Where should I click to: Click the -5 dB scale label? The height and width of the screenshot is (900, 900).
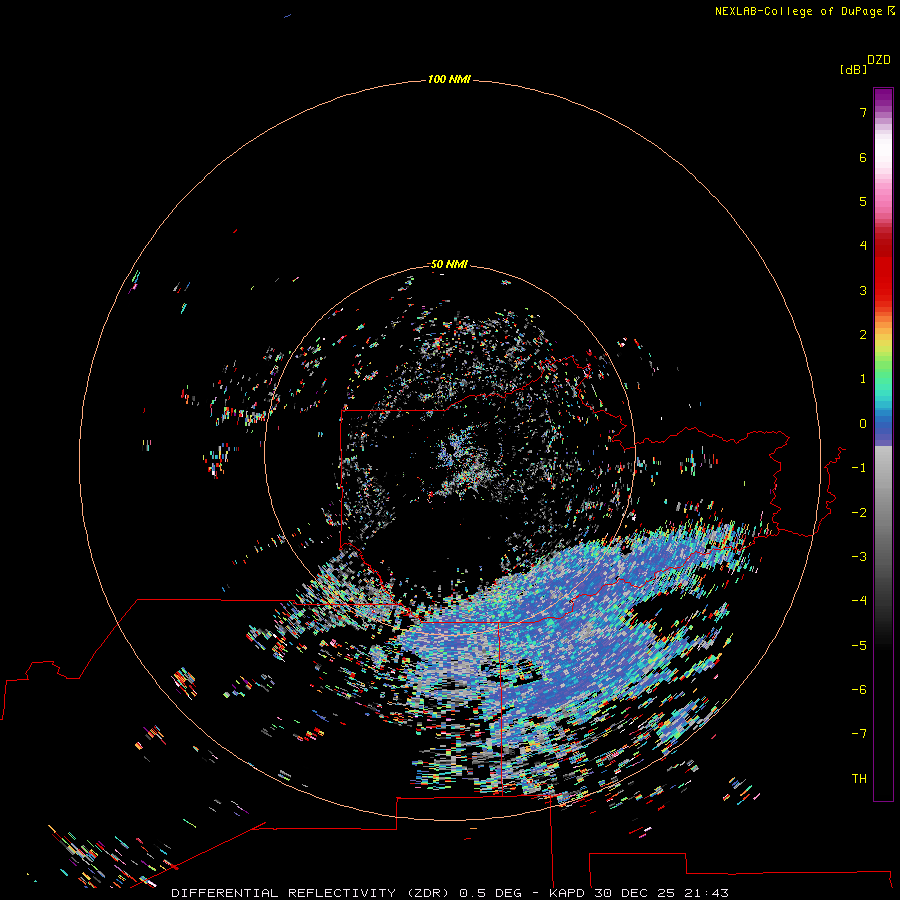pyautogui.click(x=859, y=646)
